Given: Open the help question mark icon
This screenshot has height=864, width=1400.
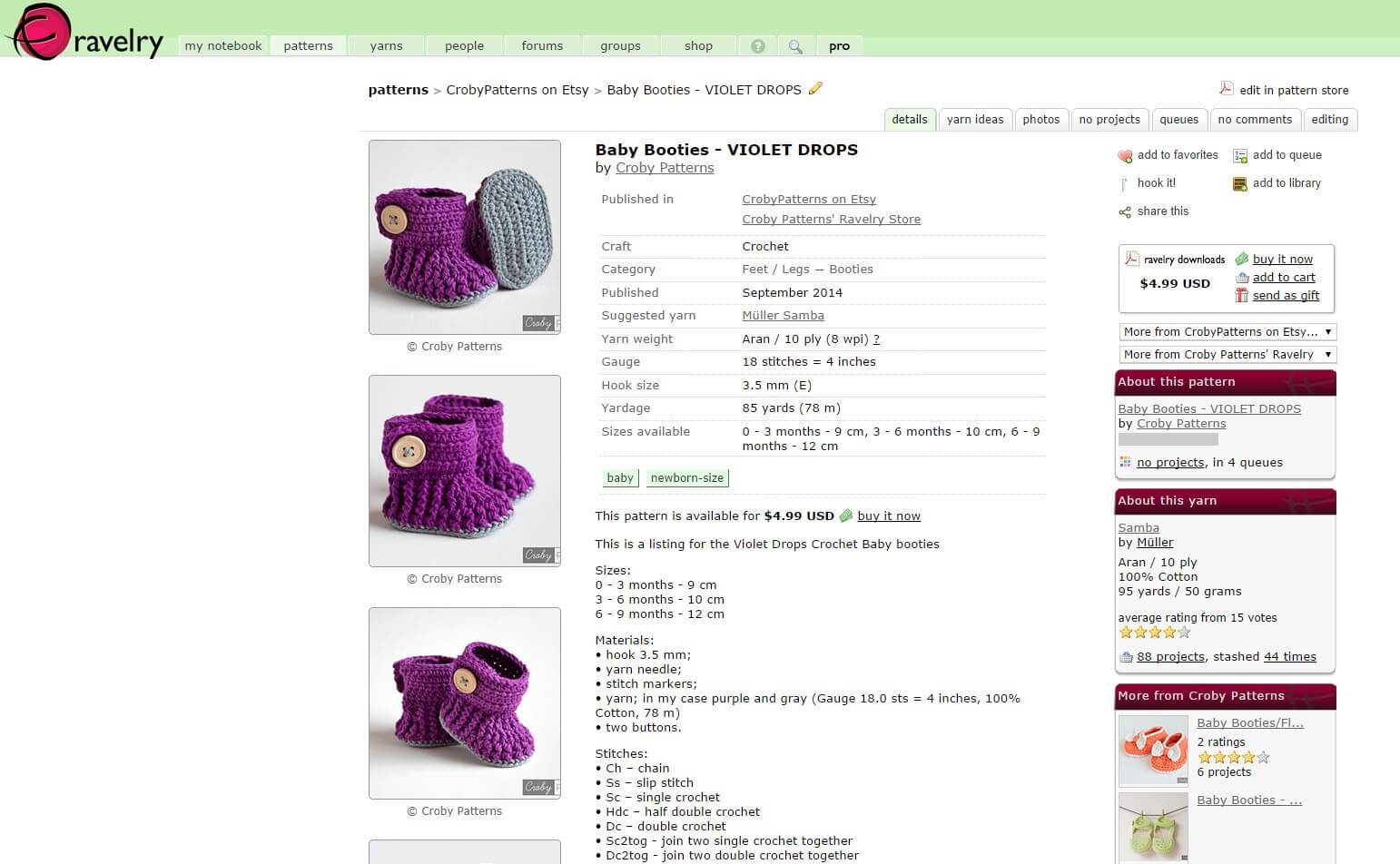Looking at the screenshot, I should click(758, 46).
